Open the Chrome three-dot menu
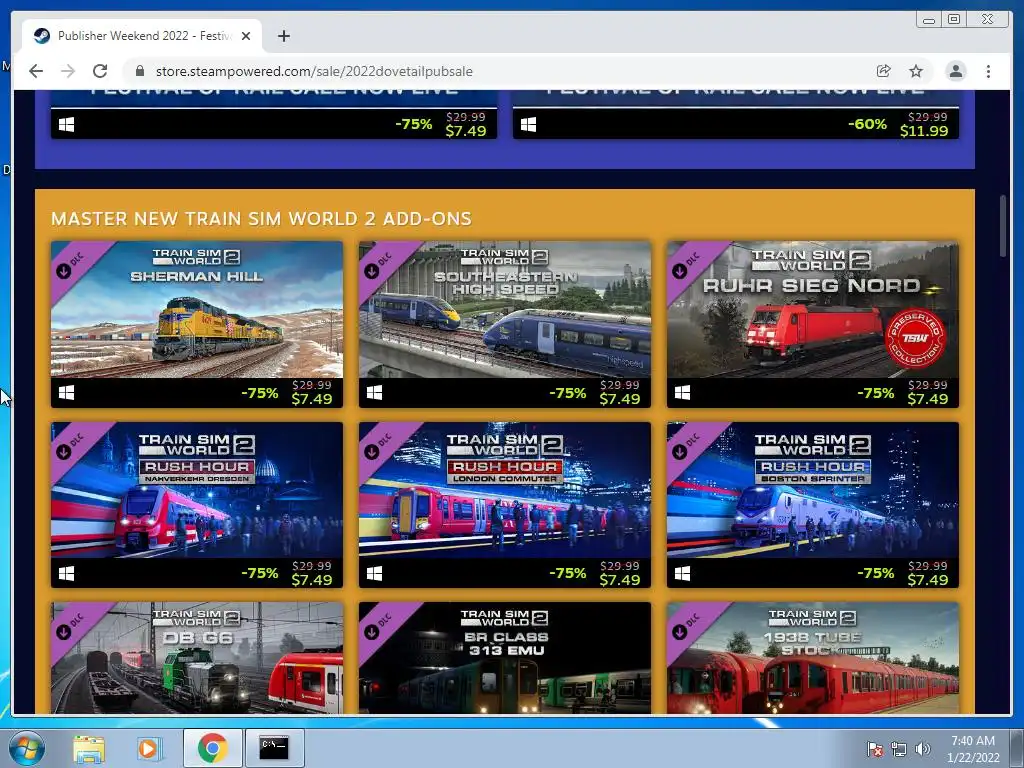The height and width of the screenshot is (768, 1024). pos(988,71)
